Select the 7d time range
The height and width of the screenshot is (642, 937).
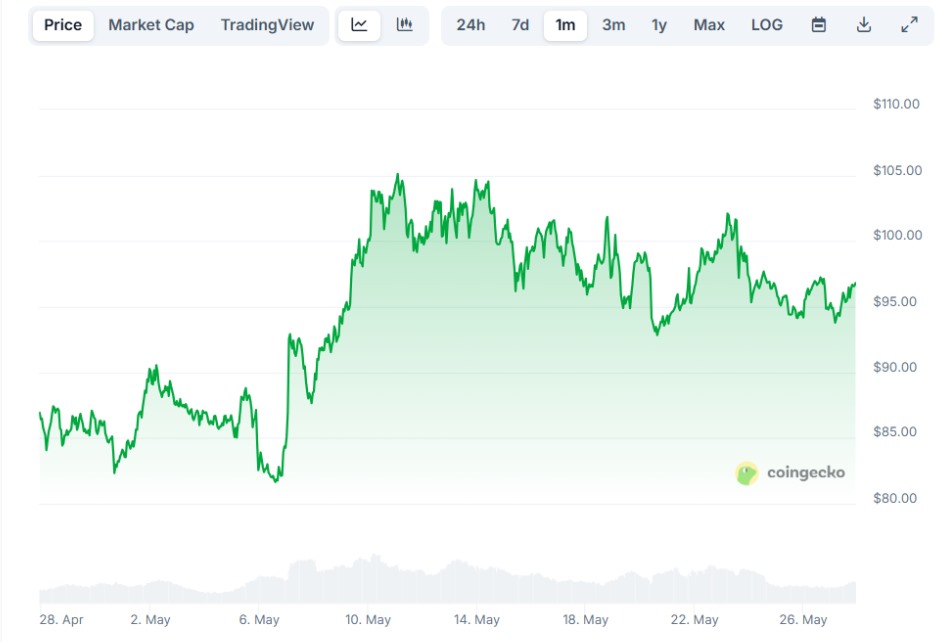[520, 25]
